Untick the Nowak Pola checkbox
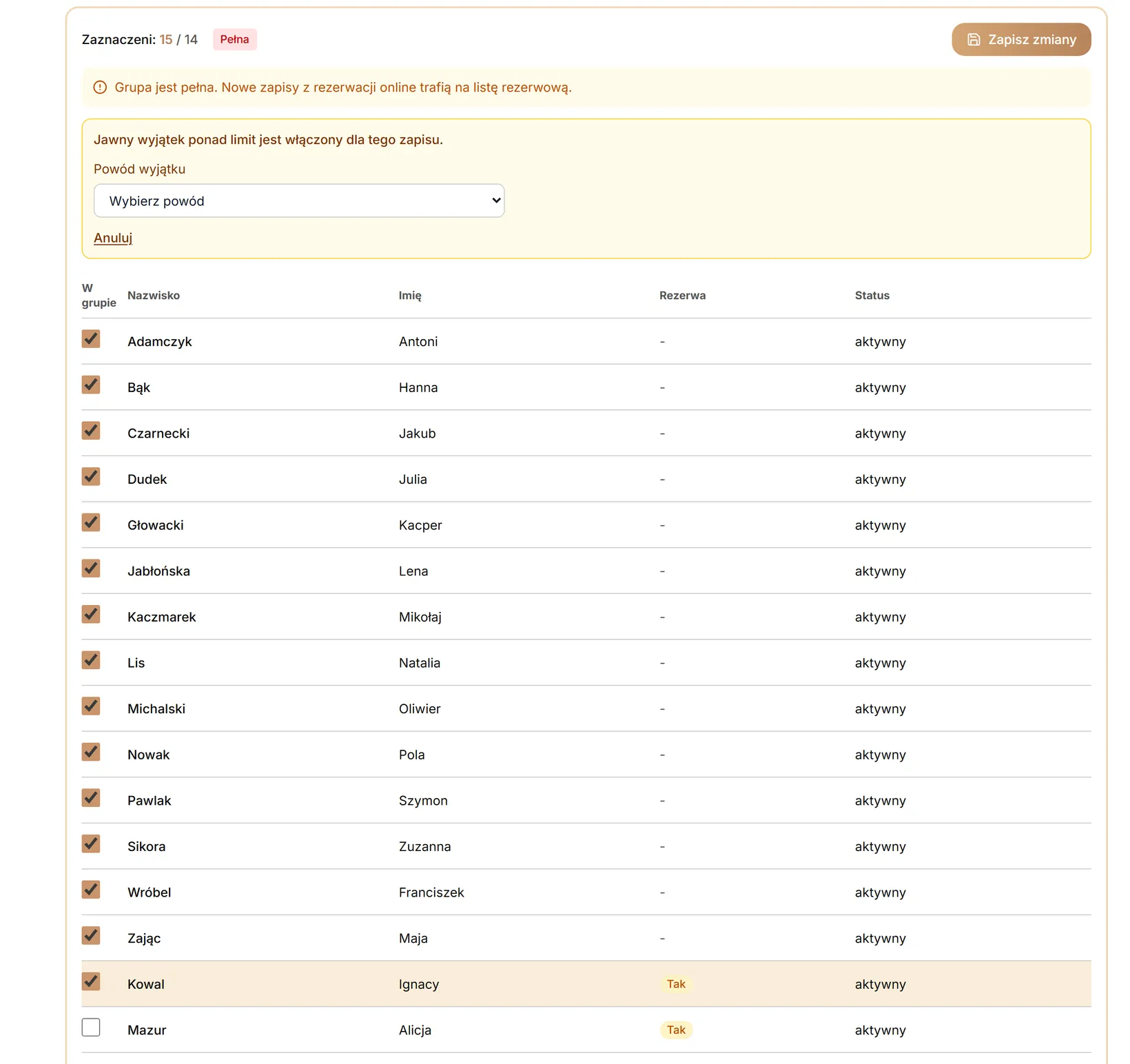 point(91,752)
